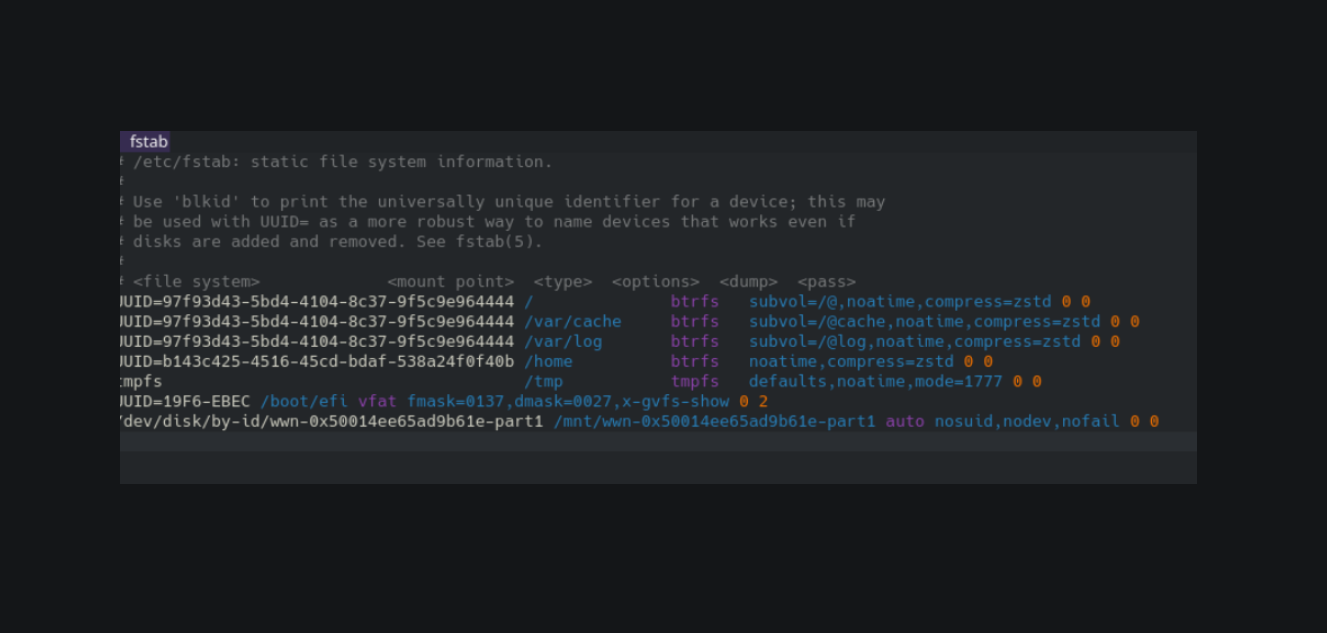
Task: Click the 'fstab(5)' reference in the comment
Action: [x=506, y=242]
